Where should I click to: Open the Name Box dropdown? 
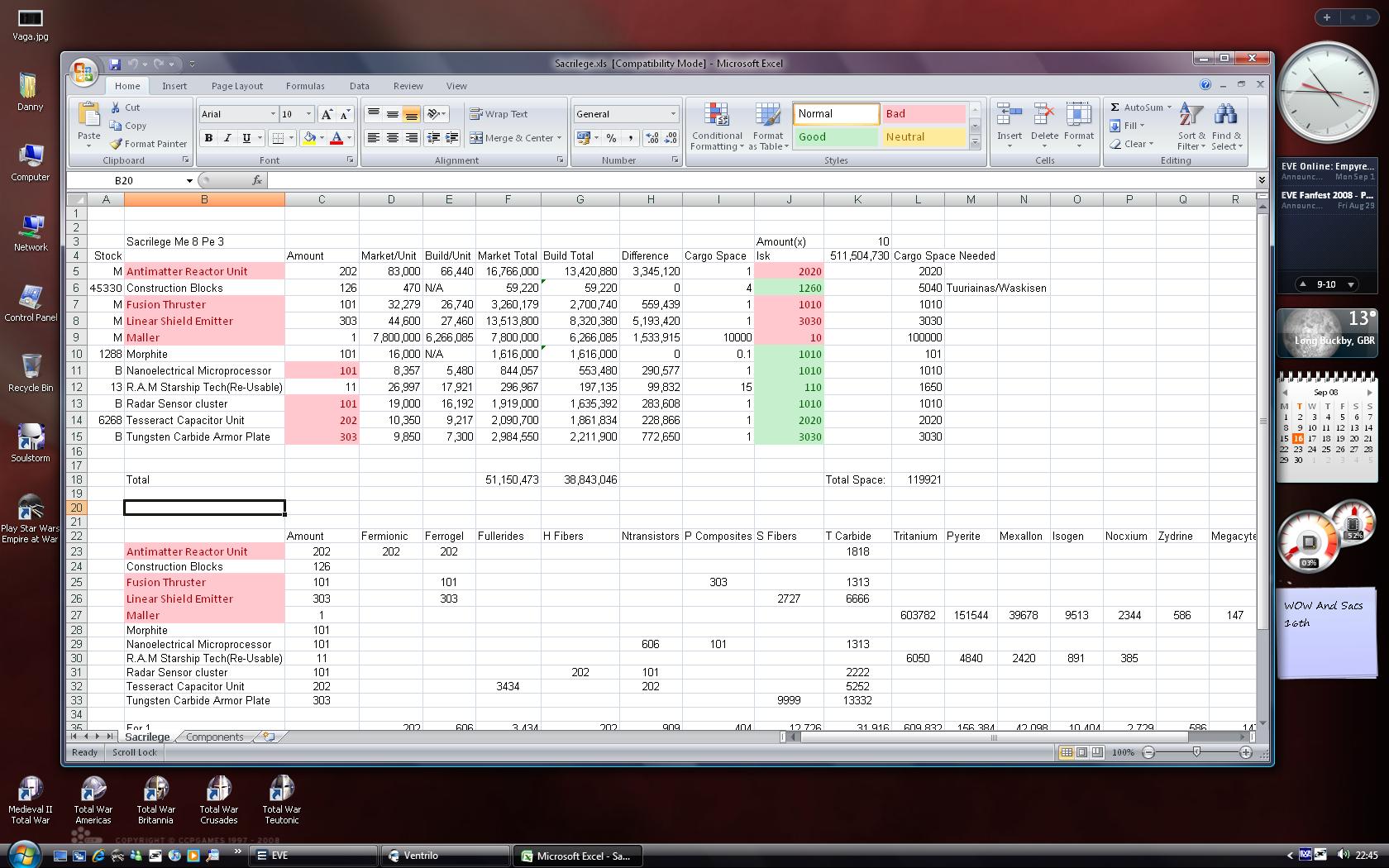189,180
